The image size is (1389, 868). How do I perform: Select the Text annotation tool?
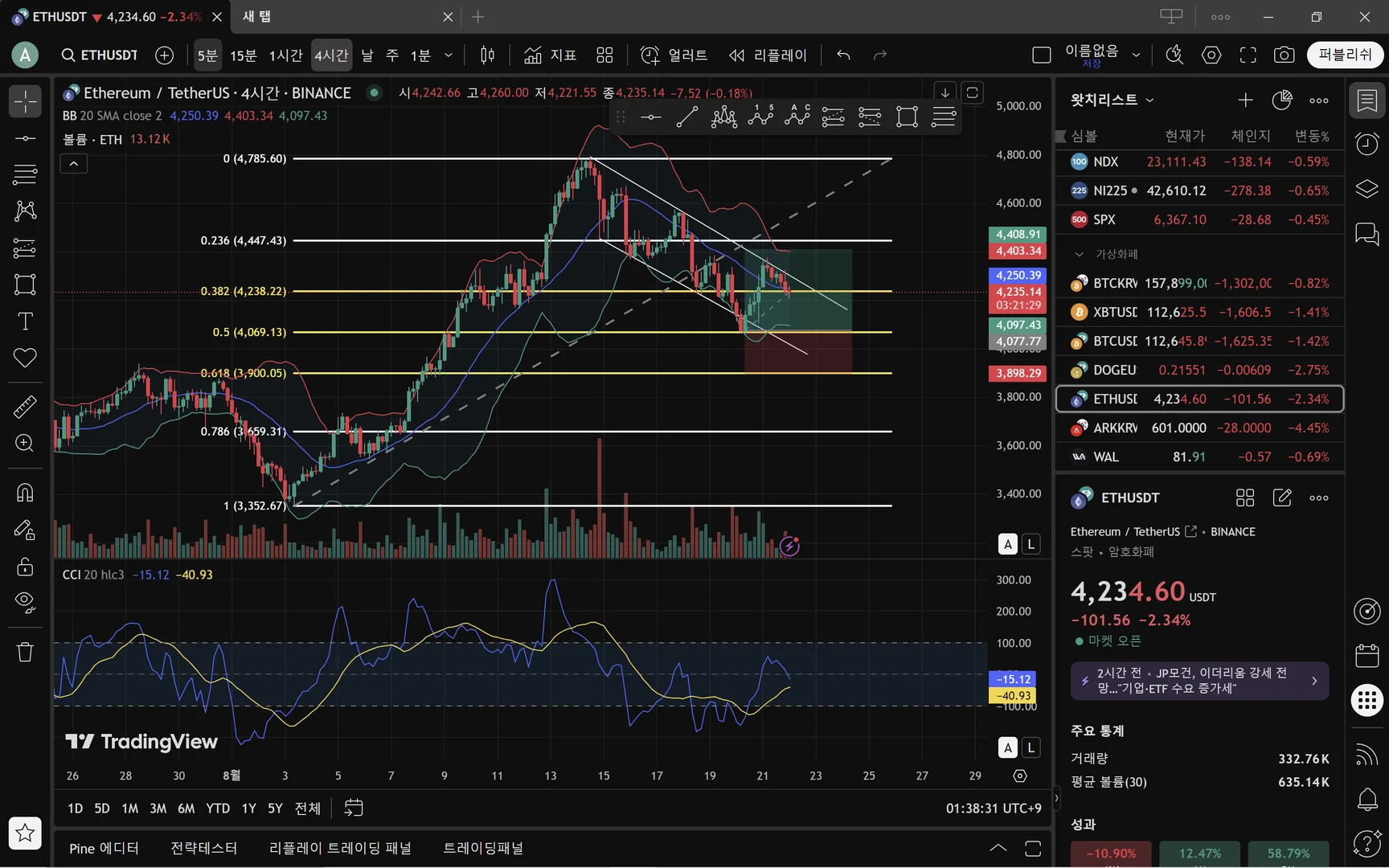[x=25, y=321]
